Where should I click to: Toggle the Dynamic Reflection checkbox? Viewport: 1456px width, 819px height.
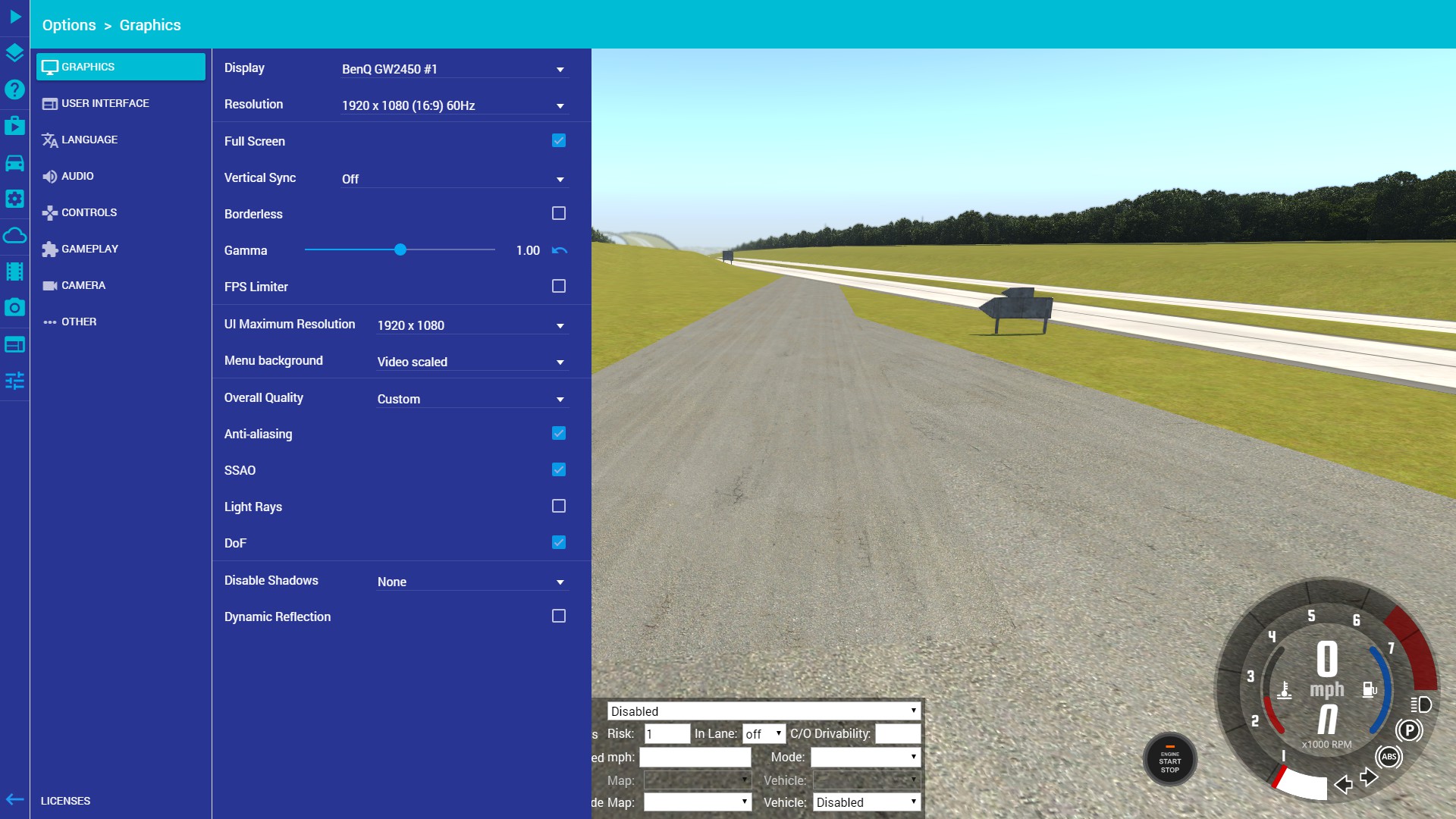[x=559, y=616]
